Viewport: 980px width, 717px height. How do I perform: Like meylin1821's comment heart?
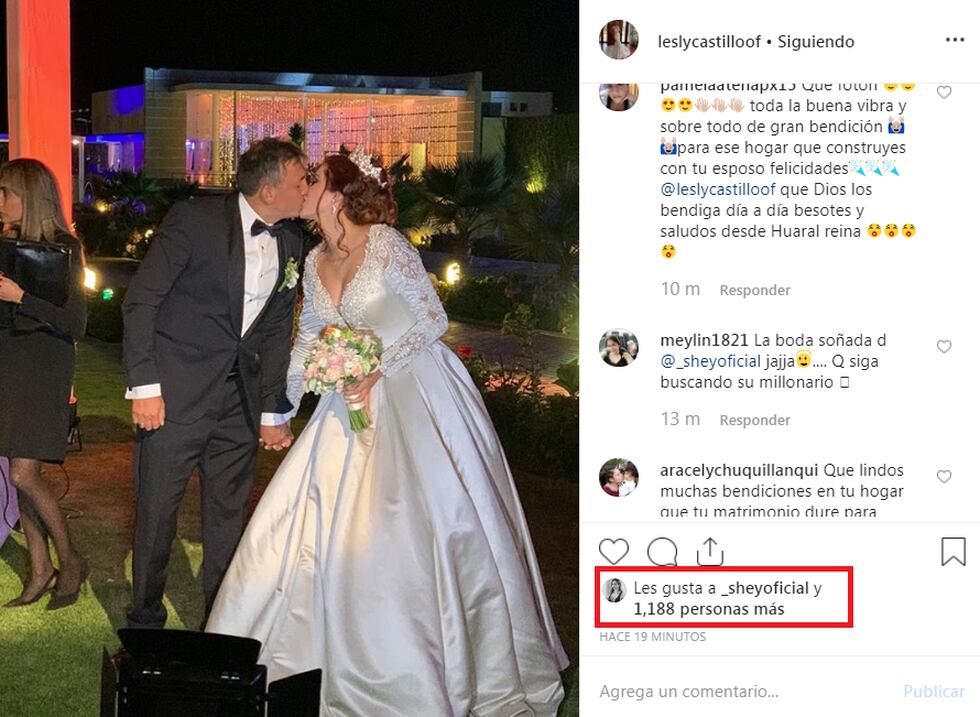click(x=944, y=346)
